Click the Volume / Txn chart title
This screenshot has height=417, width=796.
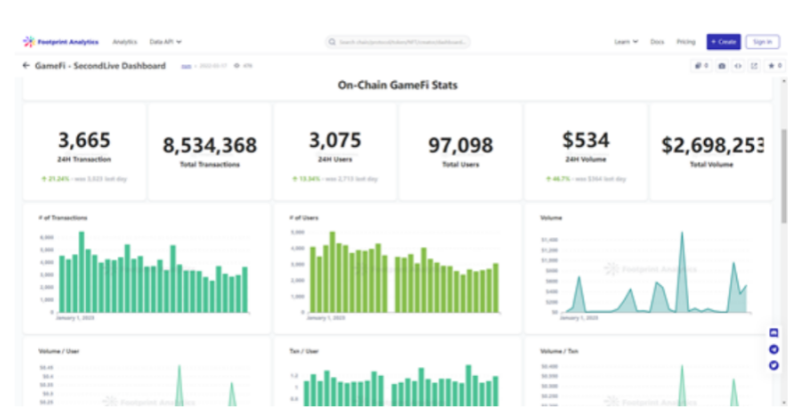(x=559, y=351)
